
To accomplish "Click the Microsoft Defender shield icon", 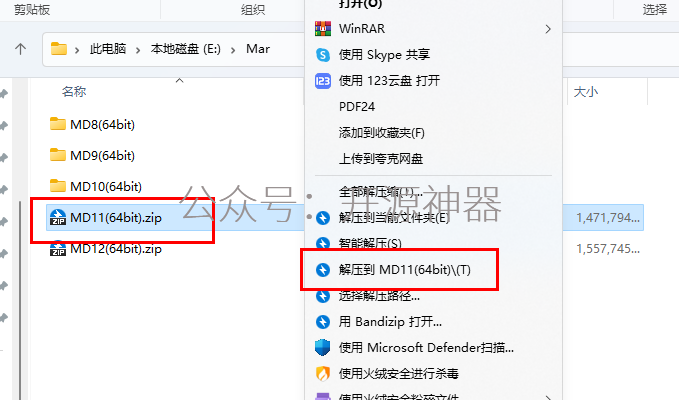I will 323,347.
